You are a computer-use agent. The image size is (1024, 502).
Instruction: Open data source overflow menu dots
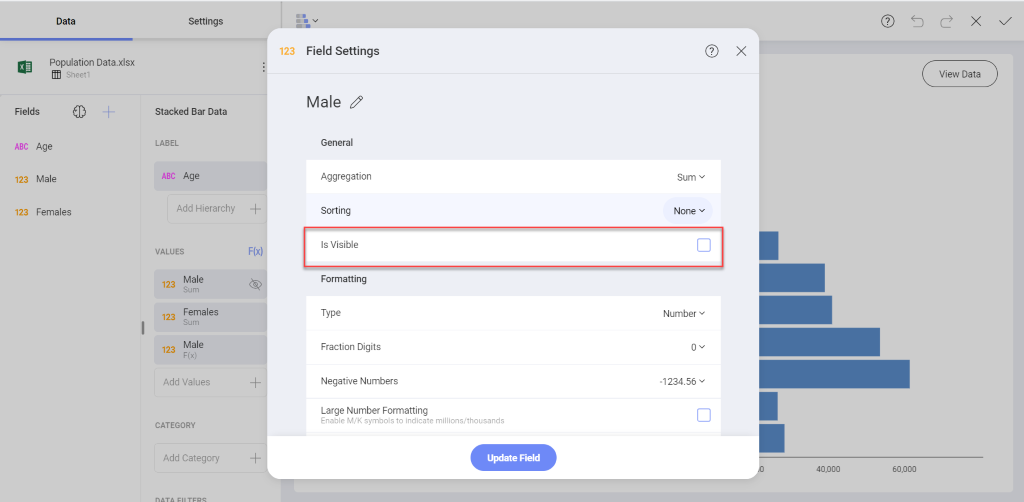(263, 67)
